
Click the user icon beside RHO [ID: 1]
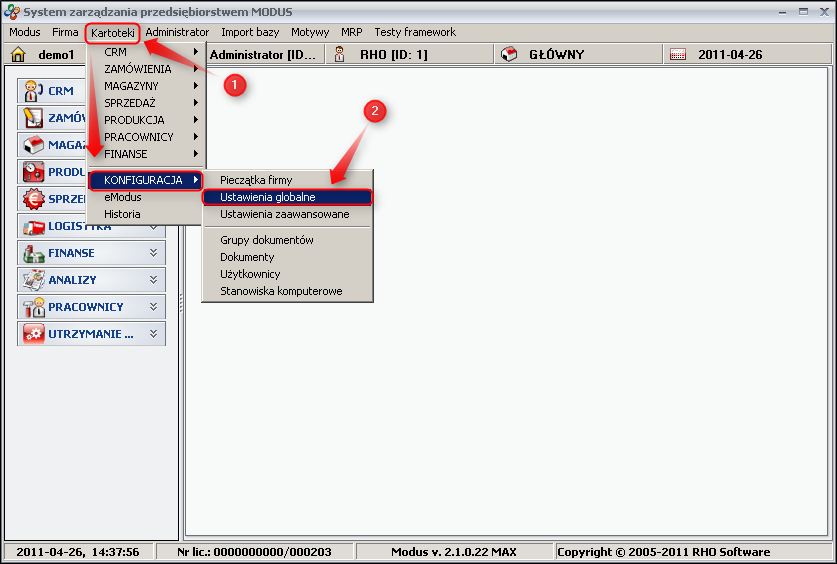click(x=339, y=54)
